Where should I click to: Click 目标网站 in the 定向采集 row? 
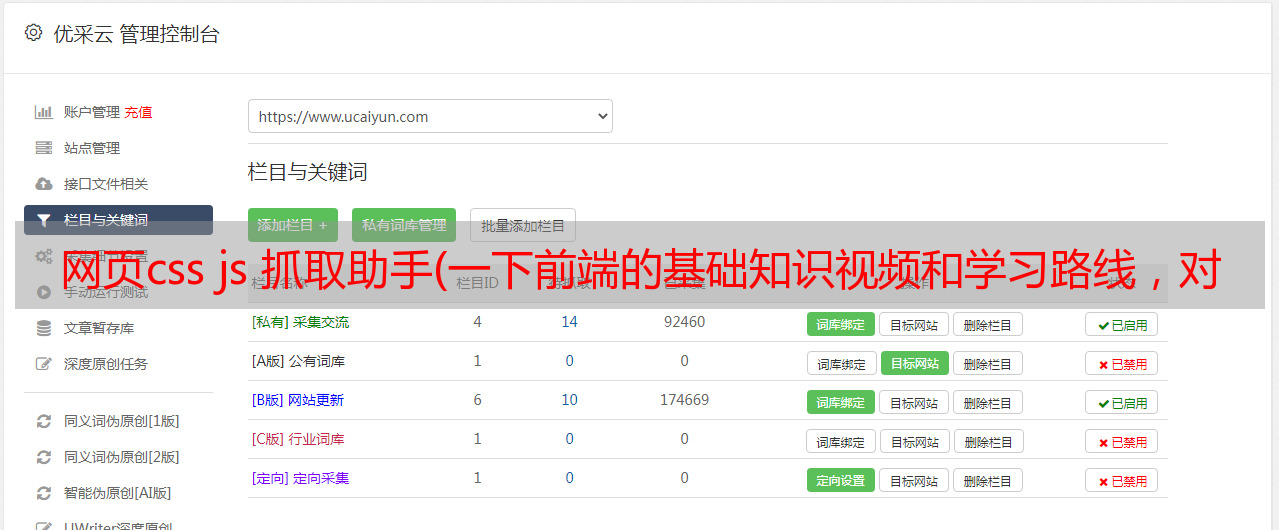coord(914,480)
